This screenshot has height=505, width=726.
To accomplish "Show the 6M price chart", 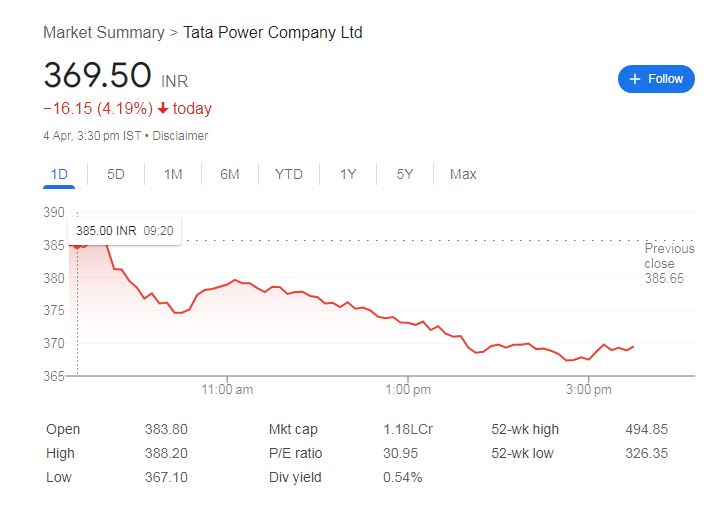I will (x=230, y=174).
